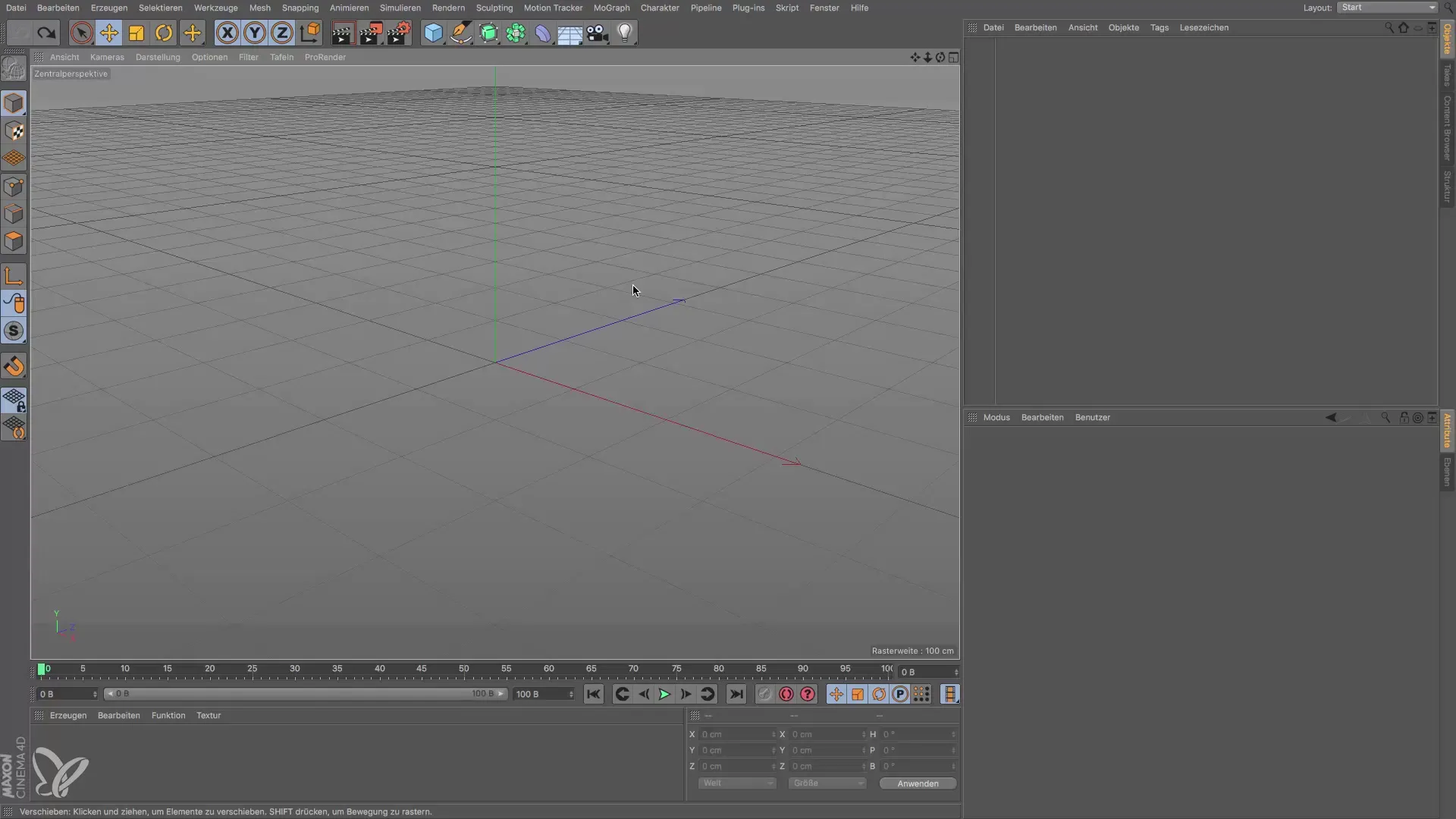1456x819 pixels.
Task: Switch to Model mode in sidebar
Action: point(14,103)
